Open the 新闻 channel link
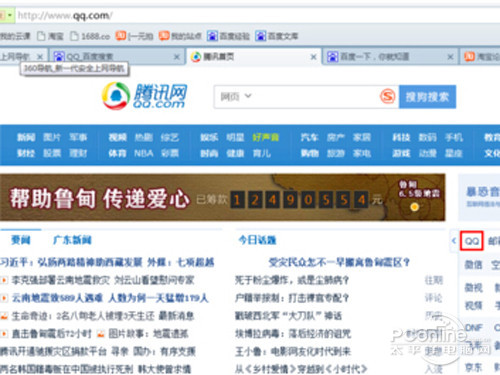Image resolution: width=500 pixels, height=375 pixels. point(26,137)
